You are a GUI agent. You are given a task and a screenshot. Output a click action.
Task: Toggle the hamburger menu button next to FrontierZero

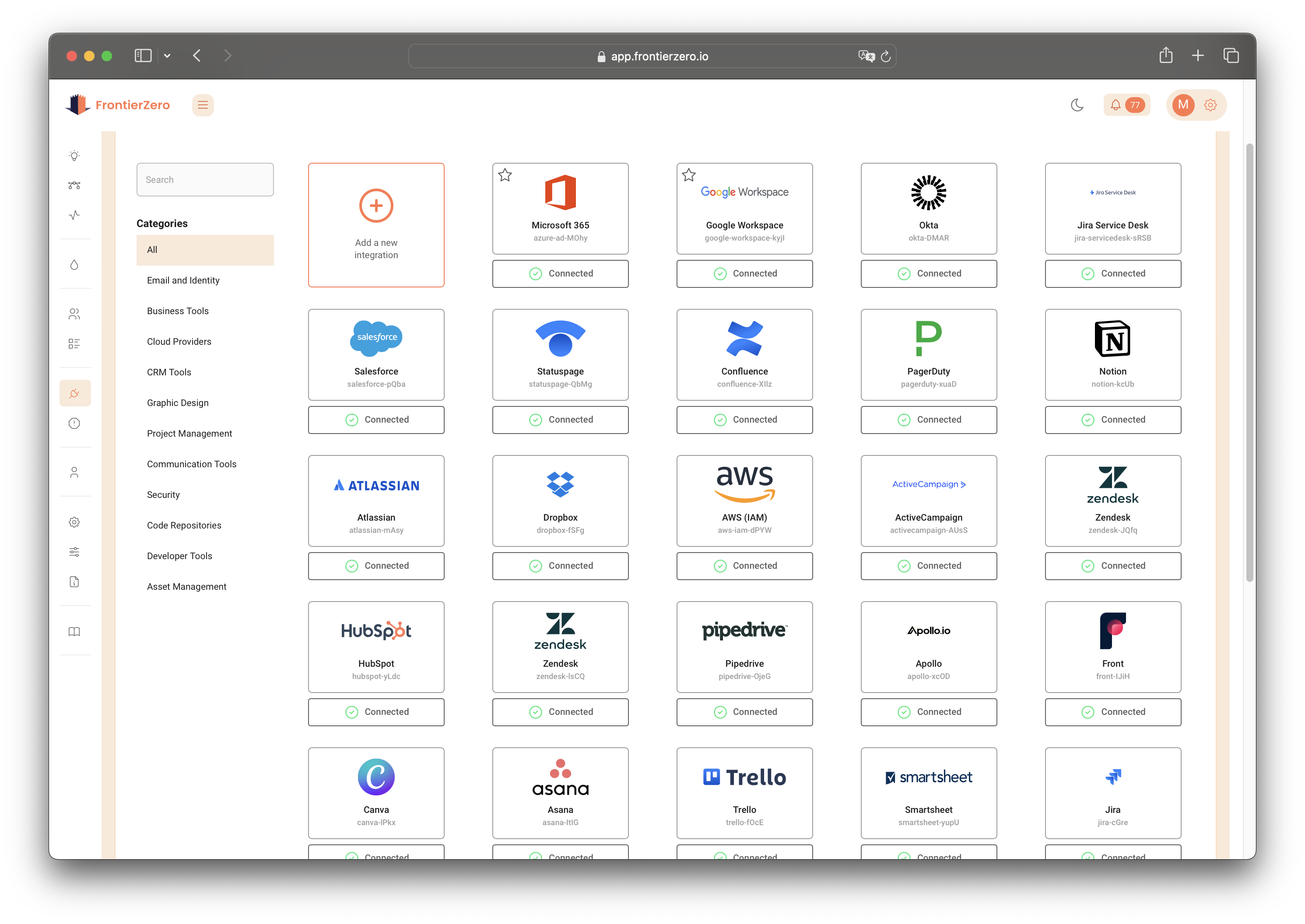click(203, 105)
